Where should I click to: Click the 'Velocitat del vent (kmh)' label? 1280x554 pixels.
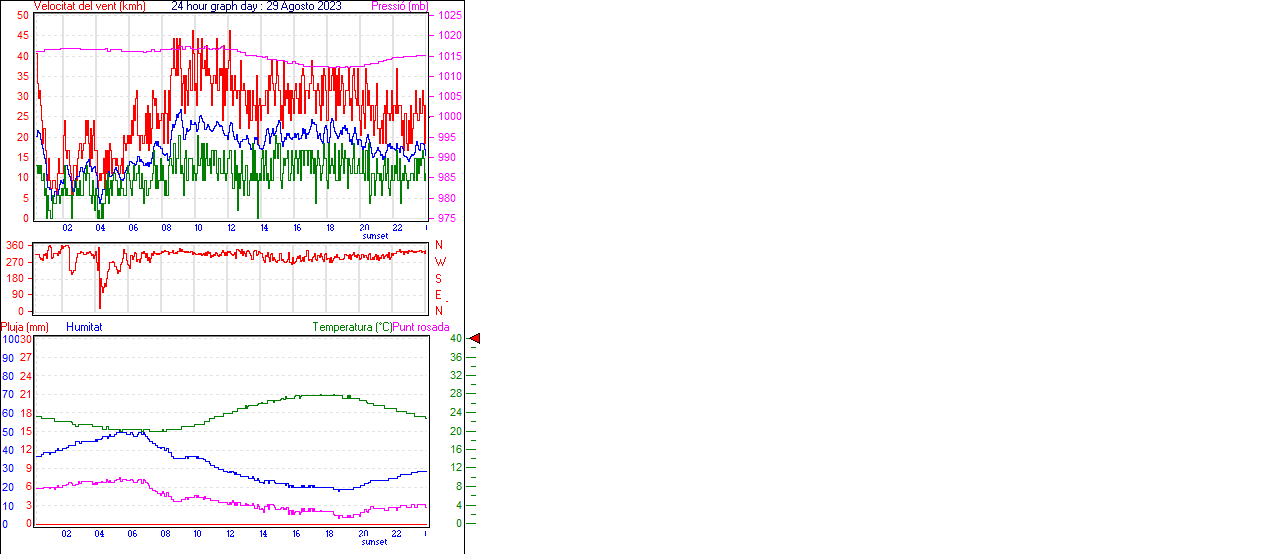pos(89,6)
